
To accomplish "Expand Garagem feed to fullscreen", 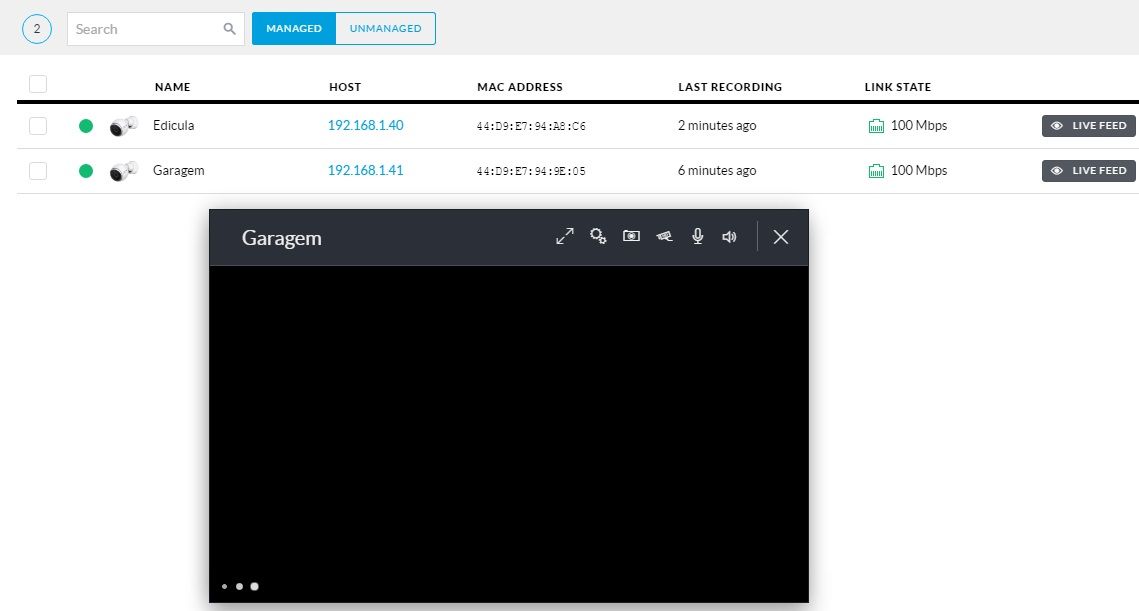I will [x=564, y=236].
